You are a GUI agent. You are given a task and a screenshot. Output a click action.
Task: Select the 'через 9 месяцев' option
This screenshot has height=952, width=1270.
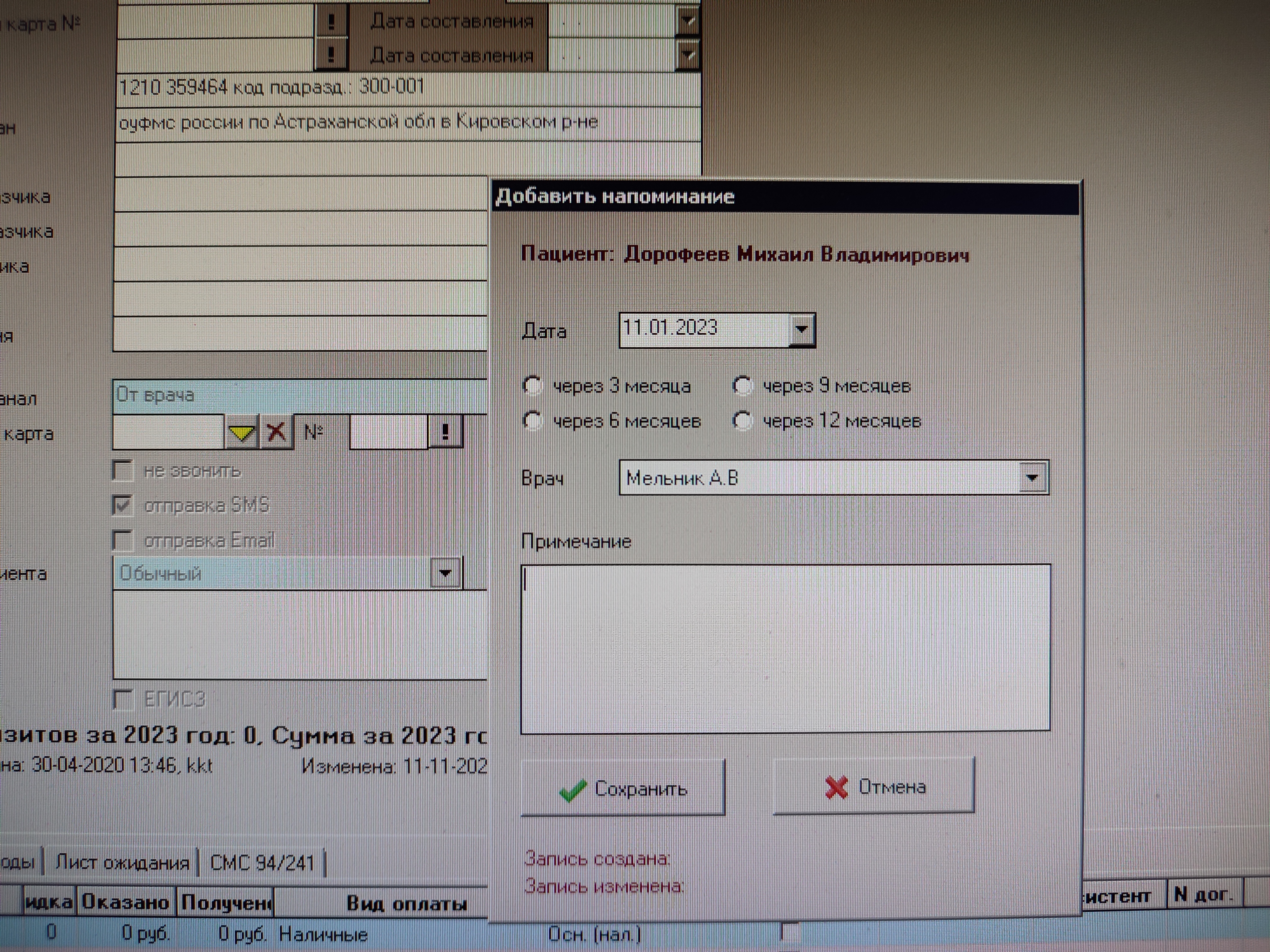click(742, 386)
